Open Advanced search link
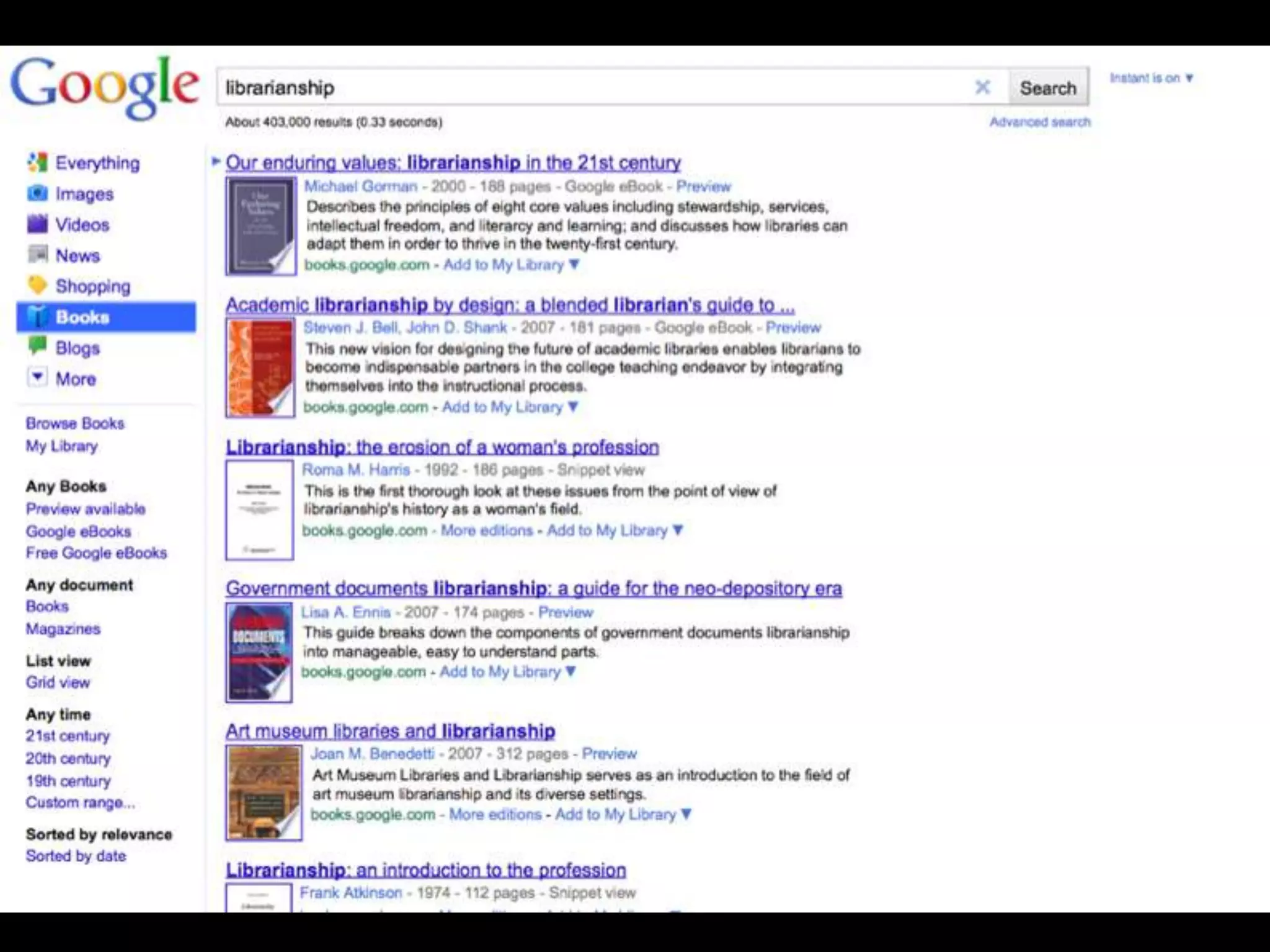The image size is (1270, 952). click(1040, 122)
